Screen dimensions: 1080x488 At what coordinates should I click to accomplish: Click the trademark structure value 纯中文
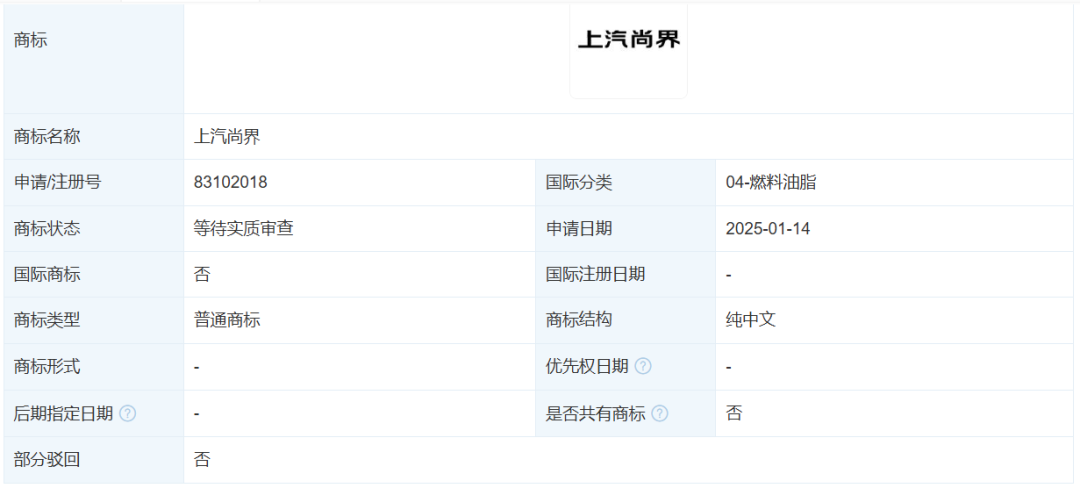pos(751,320)
